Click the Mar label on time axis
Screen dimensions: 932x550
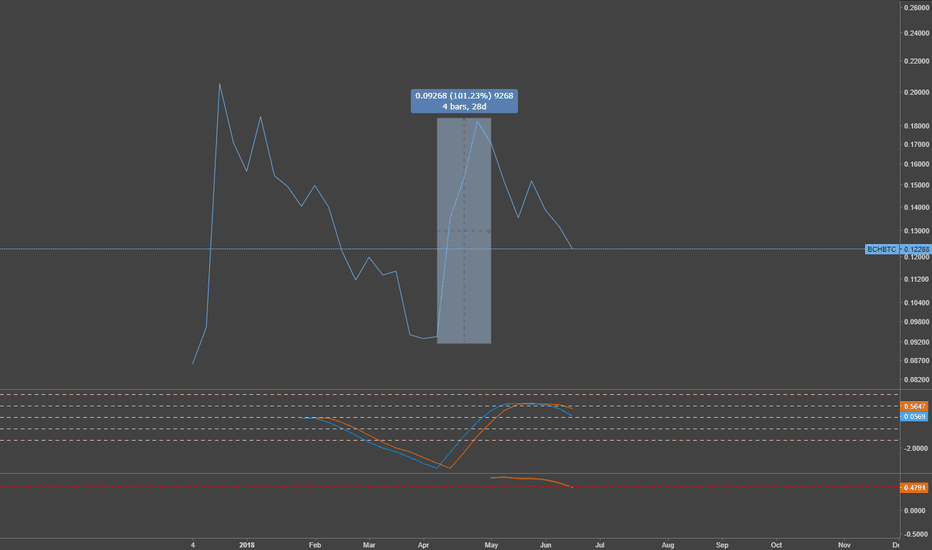[369, 545]
